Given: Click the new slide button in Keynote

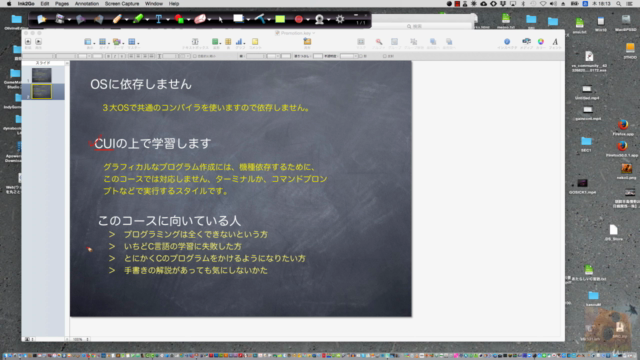Looking at the screenshot, I should click(x=28, y=42).
